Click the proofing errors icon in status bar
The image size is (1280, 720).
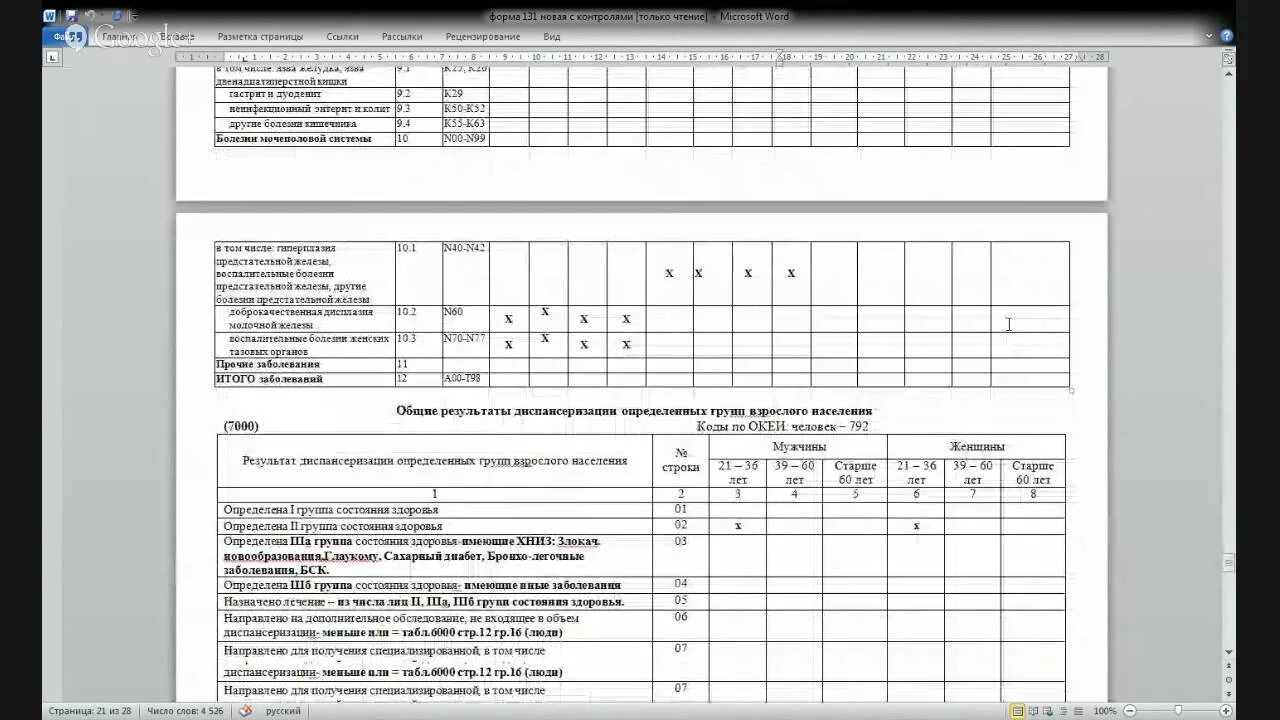pos(246,711)
